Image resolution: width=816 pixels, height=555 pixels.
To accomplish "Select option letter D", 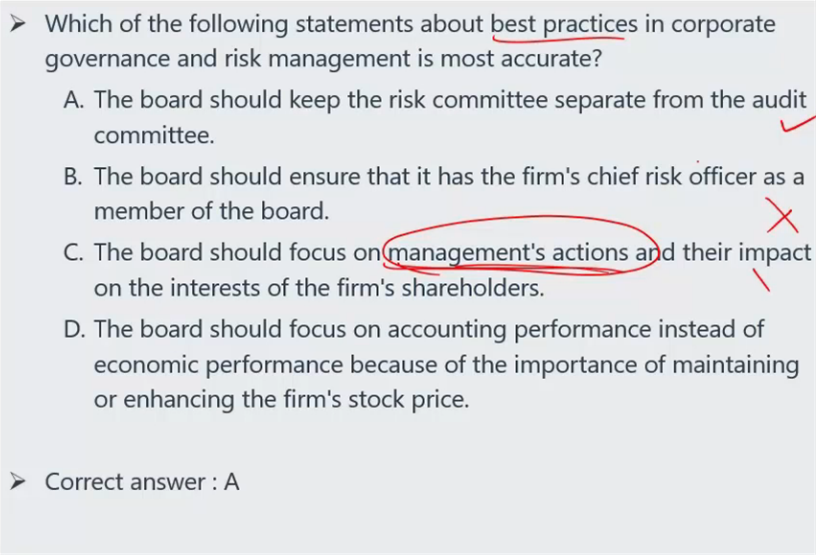I will 74,330.
